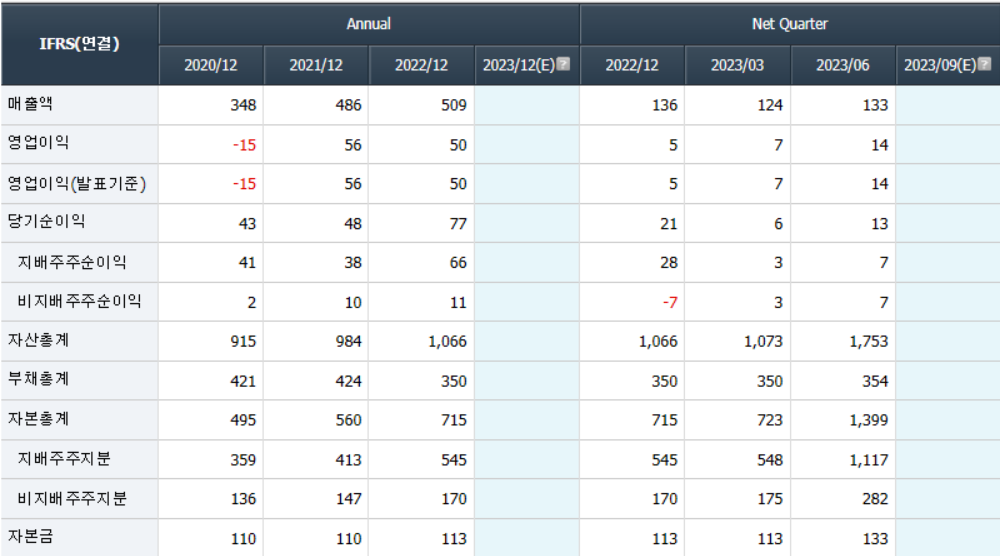The width and height of the screenshot is (1000, 556).
Task: Click 자본총계 value 723 for 2023/03
Action: [x=770, y=420]
